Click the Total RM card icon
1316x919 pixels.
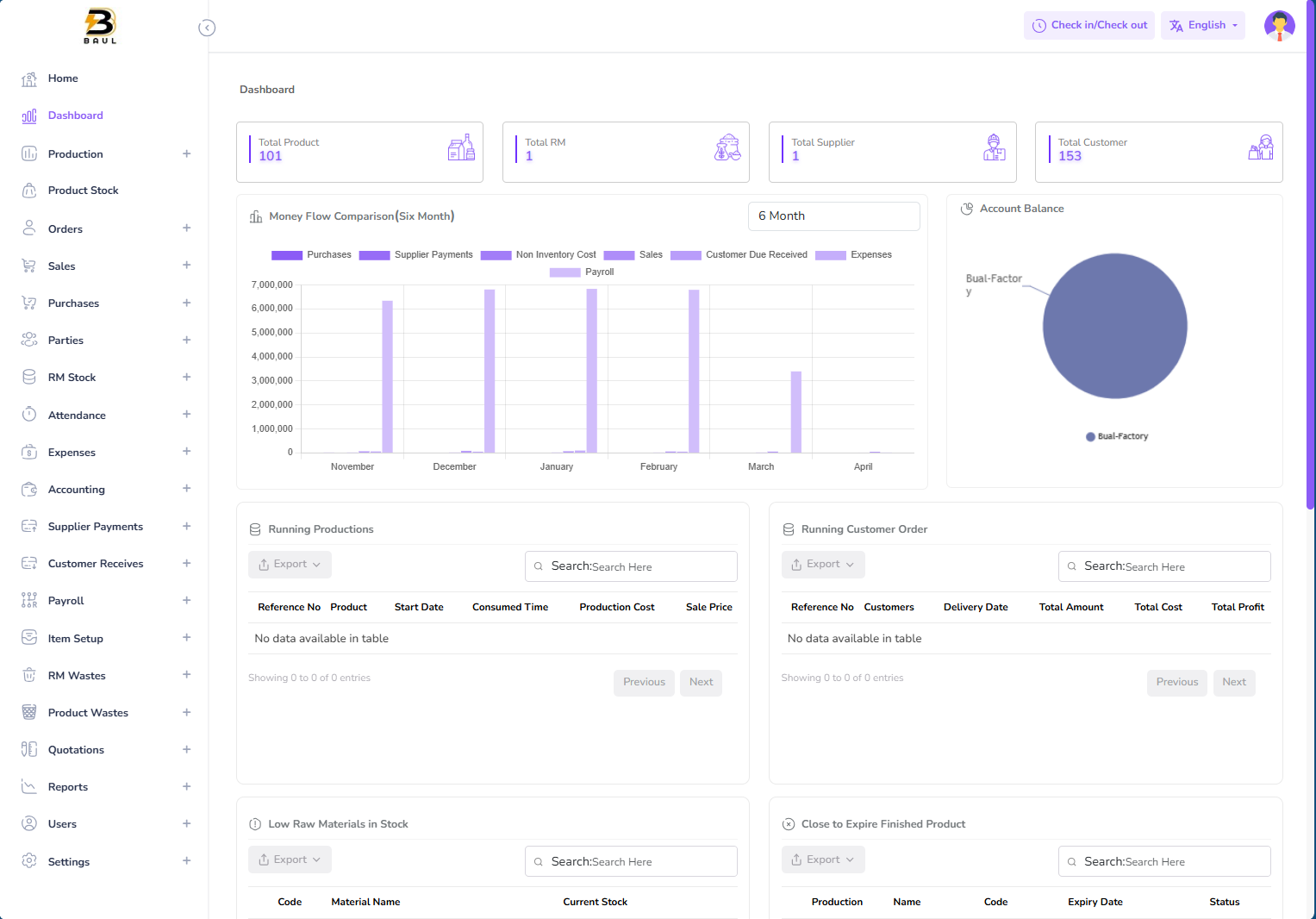click(727, 147)
